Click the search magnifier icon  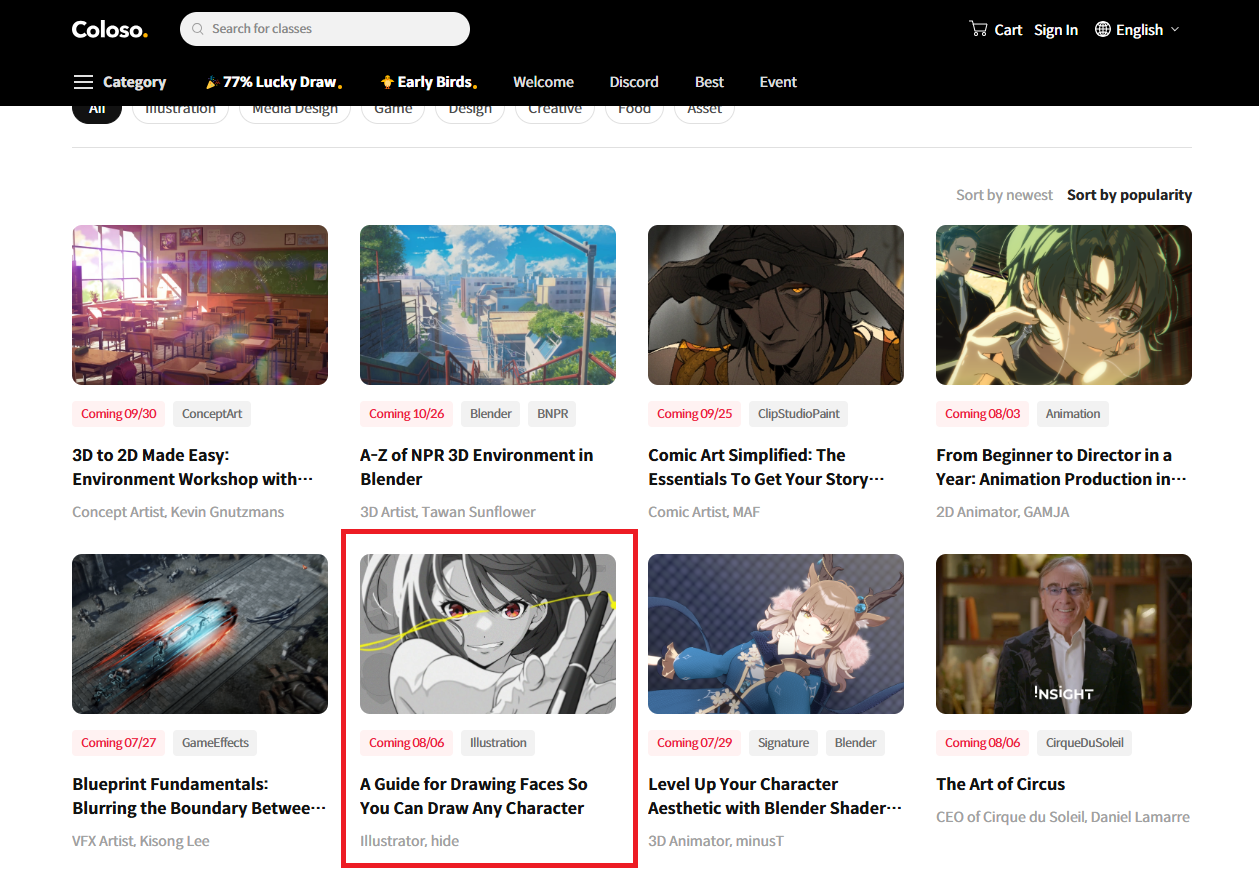tap(198, 29)
